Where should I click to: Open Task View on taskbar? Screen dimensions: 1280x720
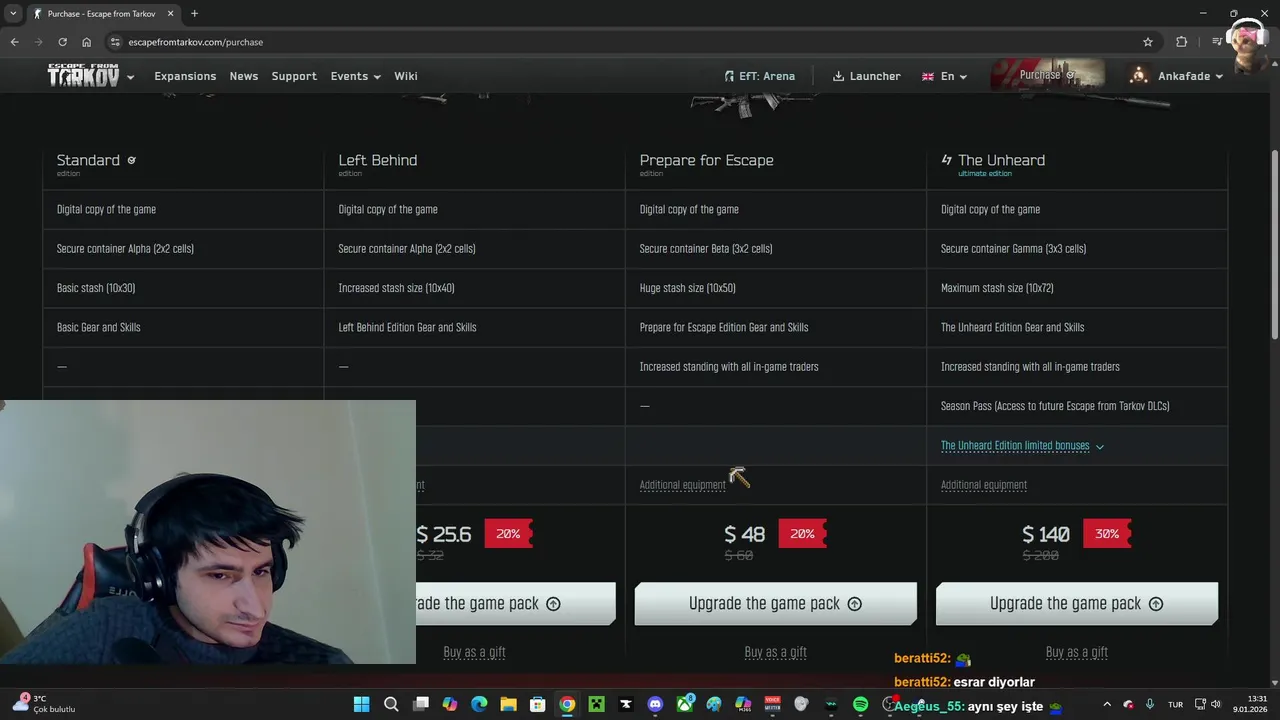(x=421, y=704)
